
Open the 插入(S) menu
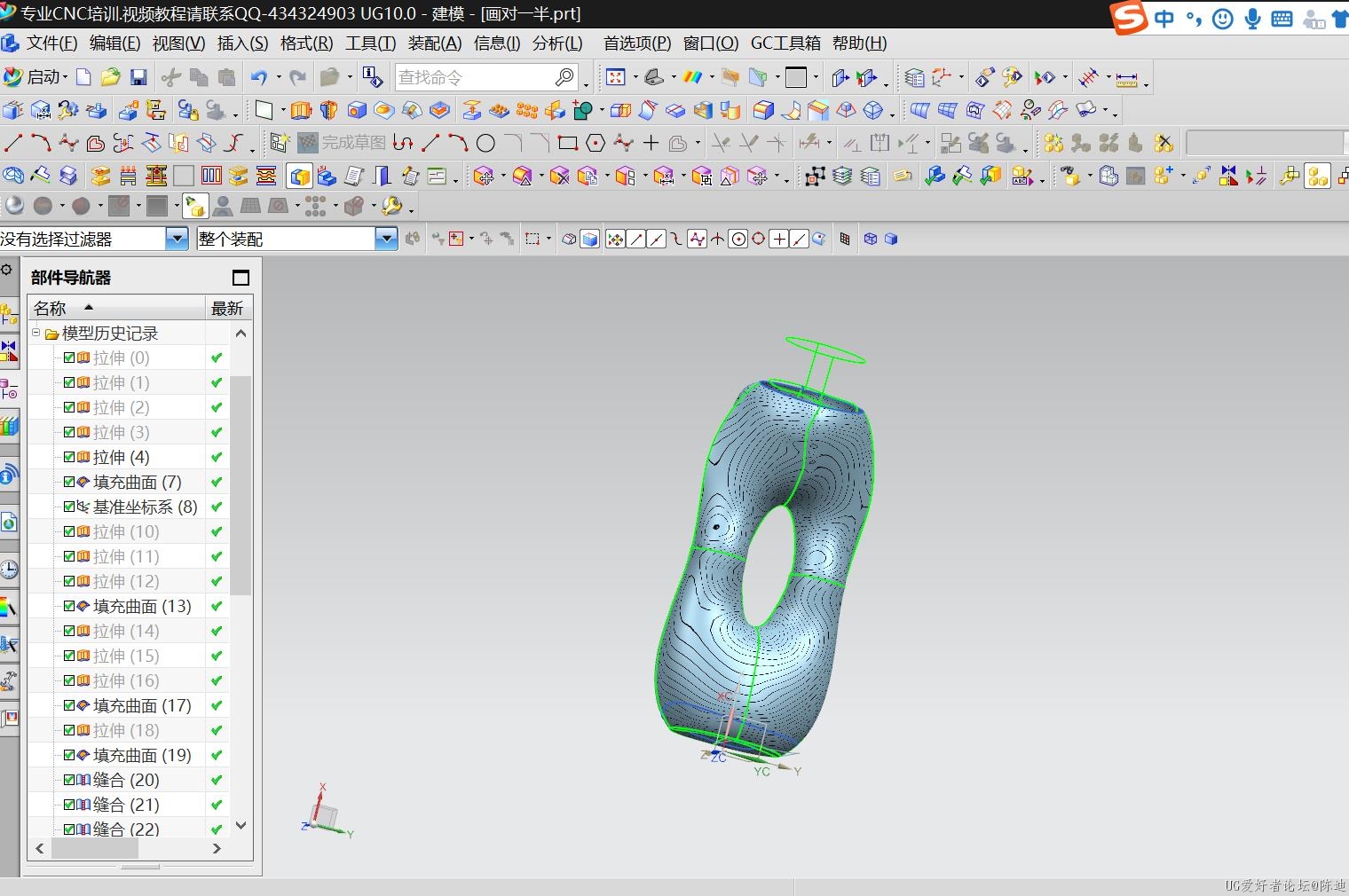pyautogui.click(x=242, y=43)
